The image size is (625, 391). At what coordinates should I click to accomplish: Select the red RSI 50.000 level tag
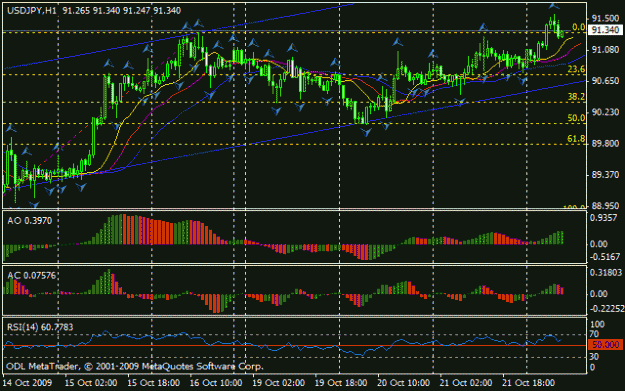tap(605, 345)
